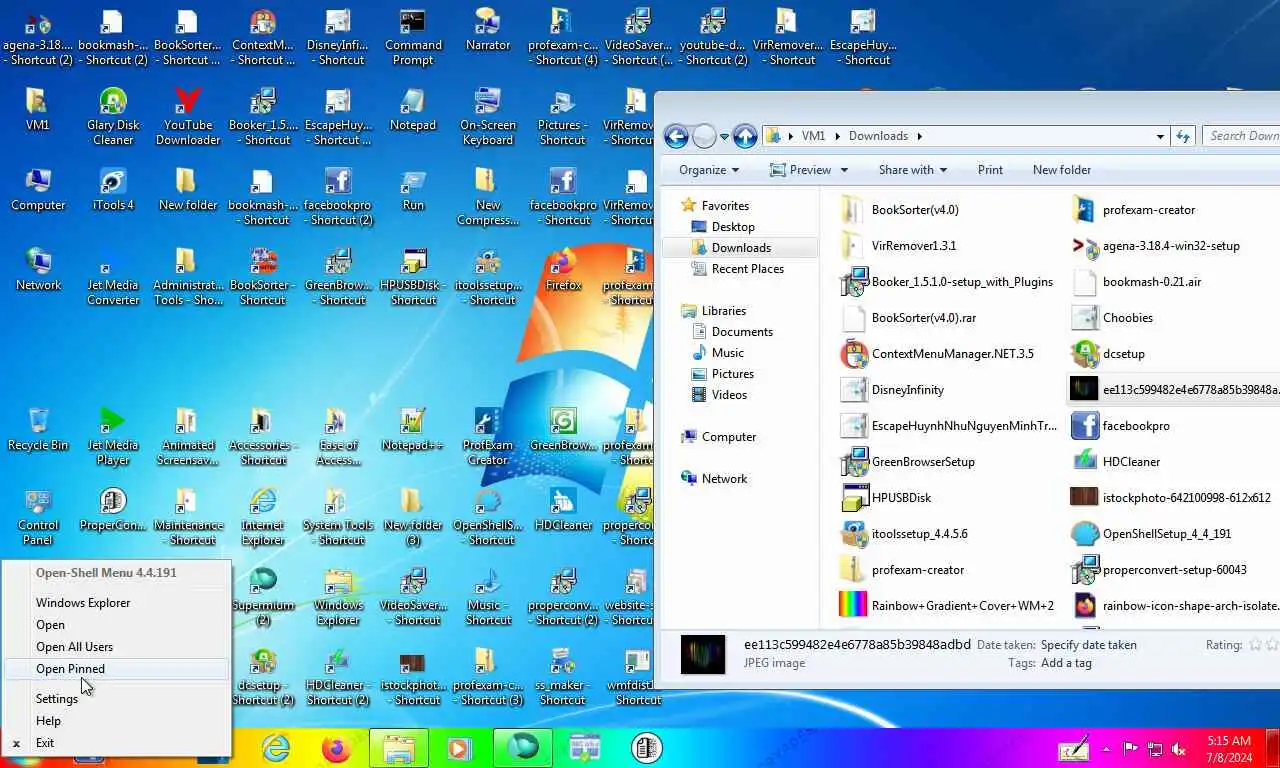1280x768 pixels.
Task: Choose Windows Explorer in Open-Shell menu
Action: tap(117, 603)
